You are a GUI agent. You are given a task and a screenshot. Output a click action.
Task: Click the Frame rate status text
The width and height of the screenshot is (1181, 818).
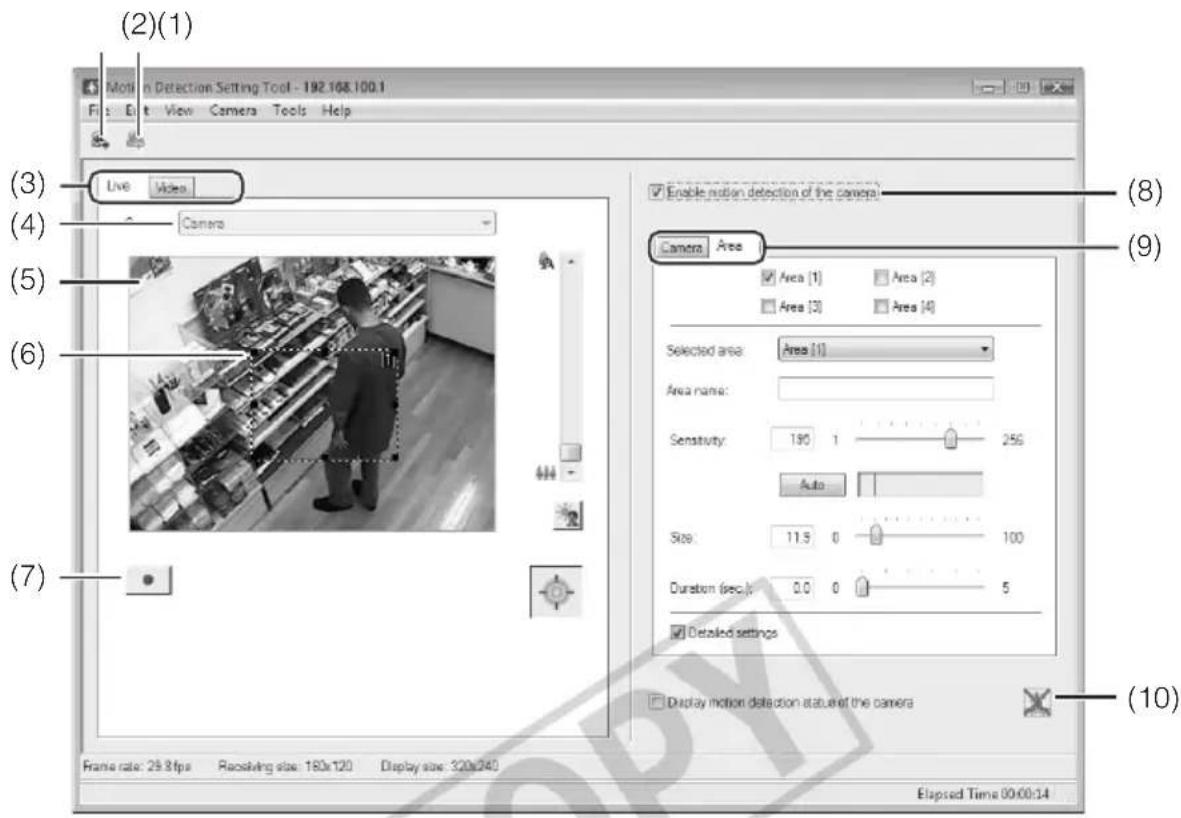136,766
